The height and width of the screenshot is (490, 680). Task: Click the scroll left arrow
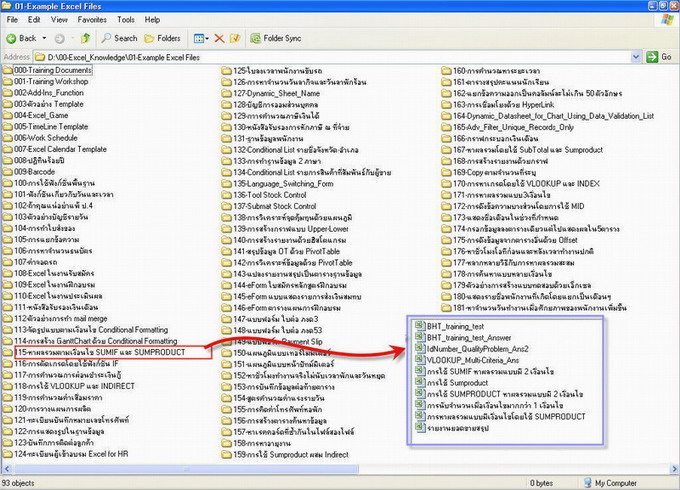6,469
